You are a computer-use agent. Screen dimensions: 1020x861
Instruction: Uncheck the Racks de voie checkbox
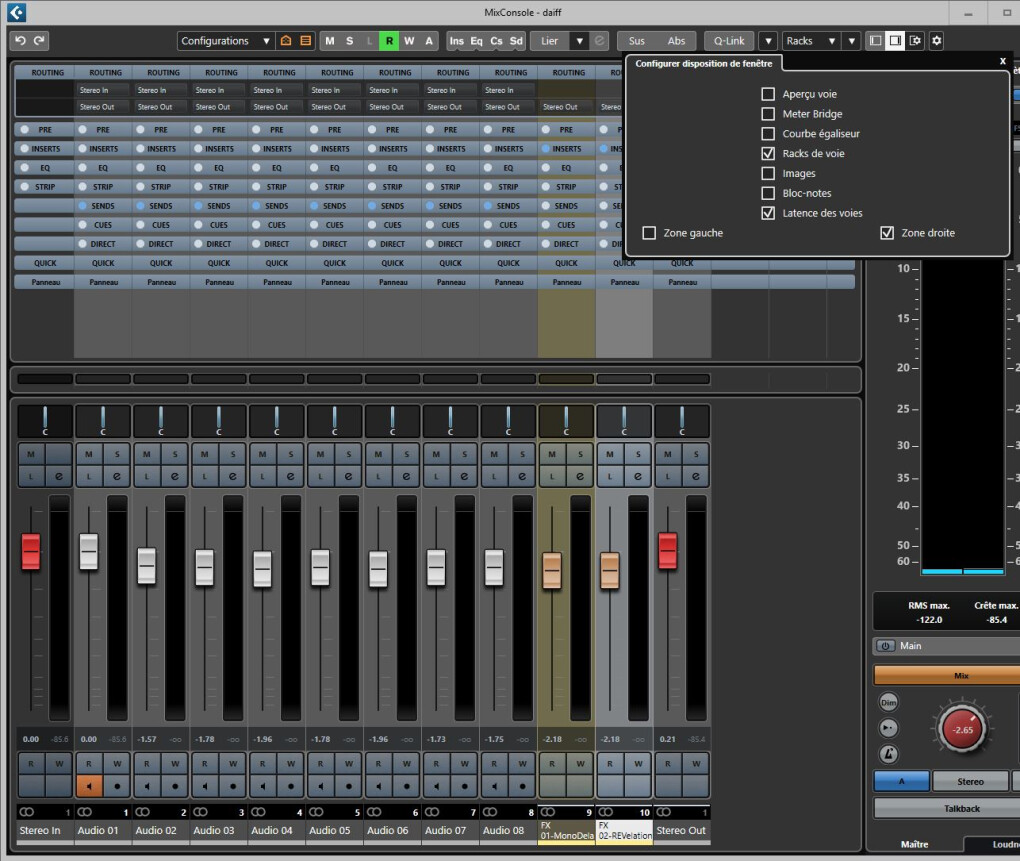click(x=768, y=154)
